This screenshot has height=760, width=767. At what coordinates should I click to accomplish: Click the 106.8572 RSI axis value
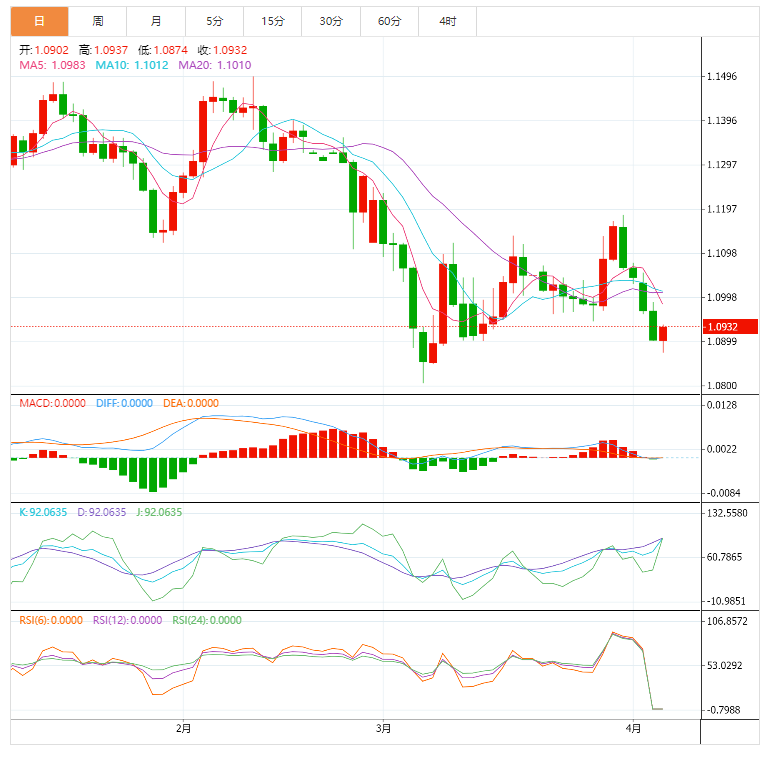click(727, 621)
